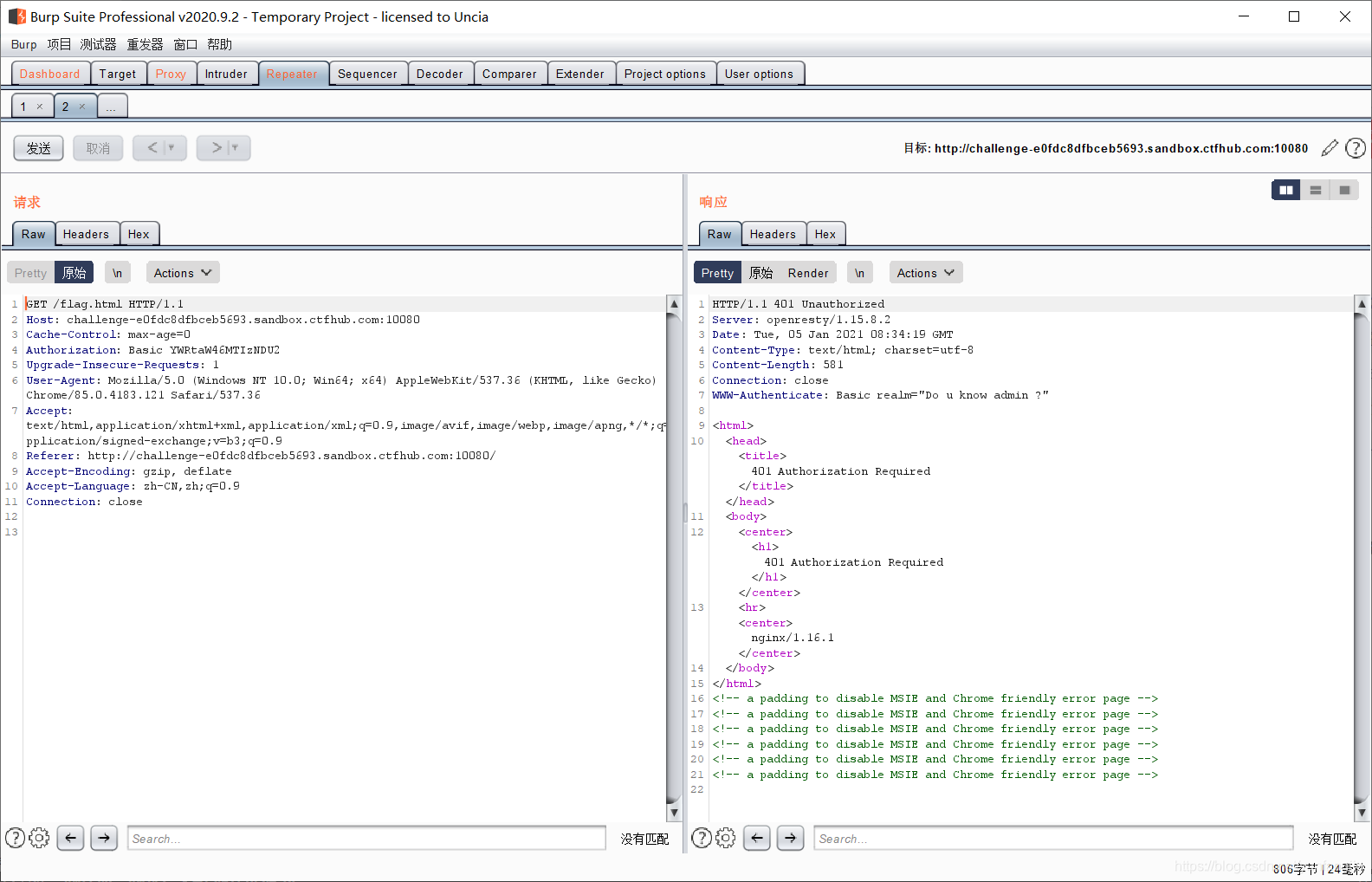The image size is (1372, 882).
Task: Toggle response newline display \n button
Action: click(859, 273)
